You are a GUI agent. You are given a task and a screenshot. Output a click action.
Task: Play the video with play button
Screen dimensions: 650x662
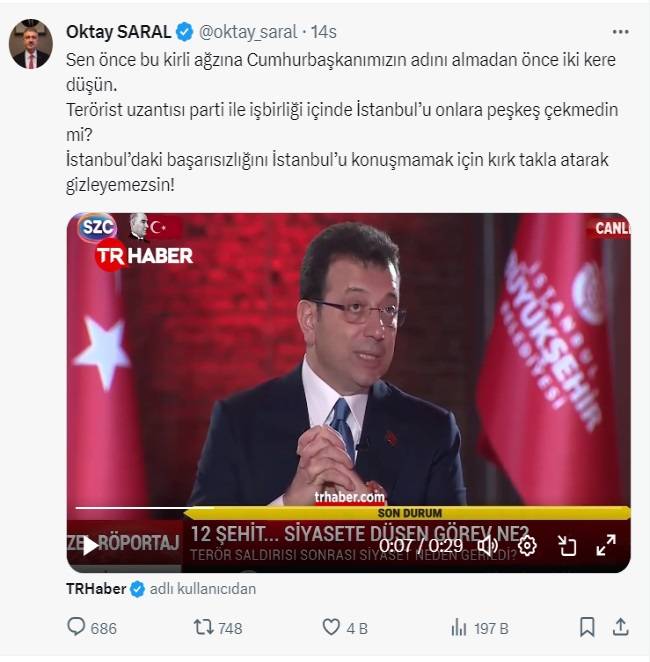click(x=89, y=546)
